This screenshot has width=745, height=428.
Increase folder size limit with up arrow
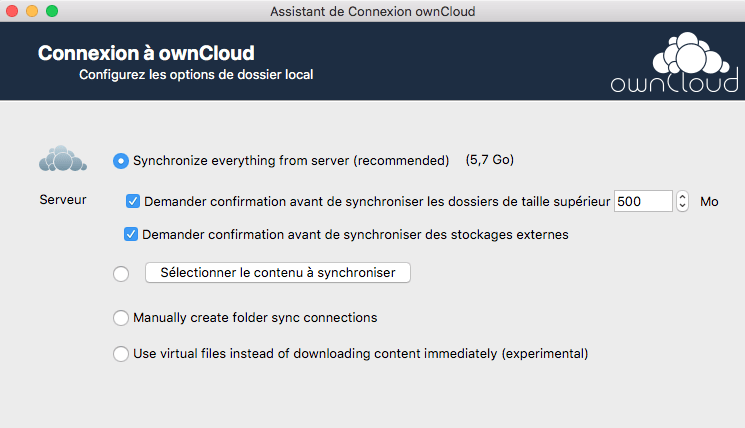pyautogui.click(x=683, y=196)
